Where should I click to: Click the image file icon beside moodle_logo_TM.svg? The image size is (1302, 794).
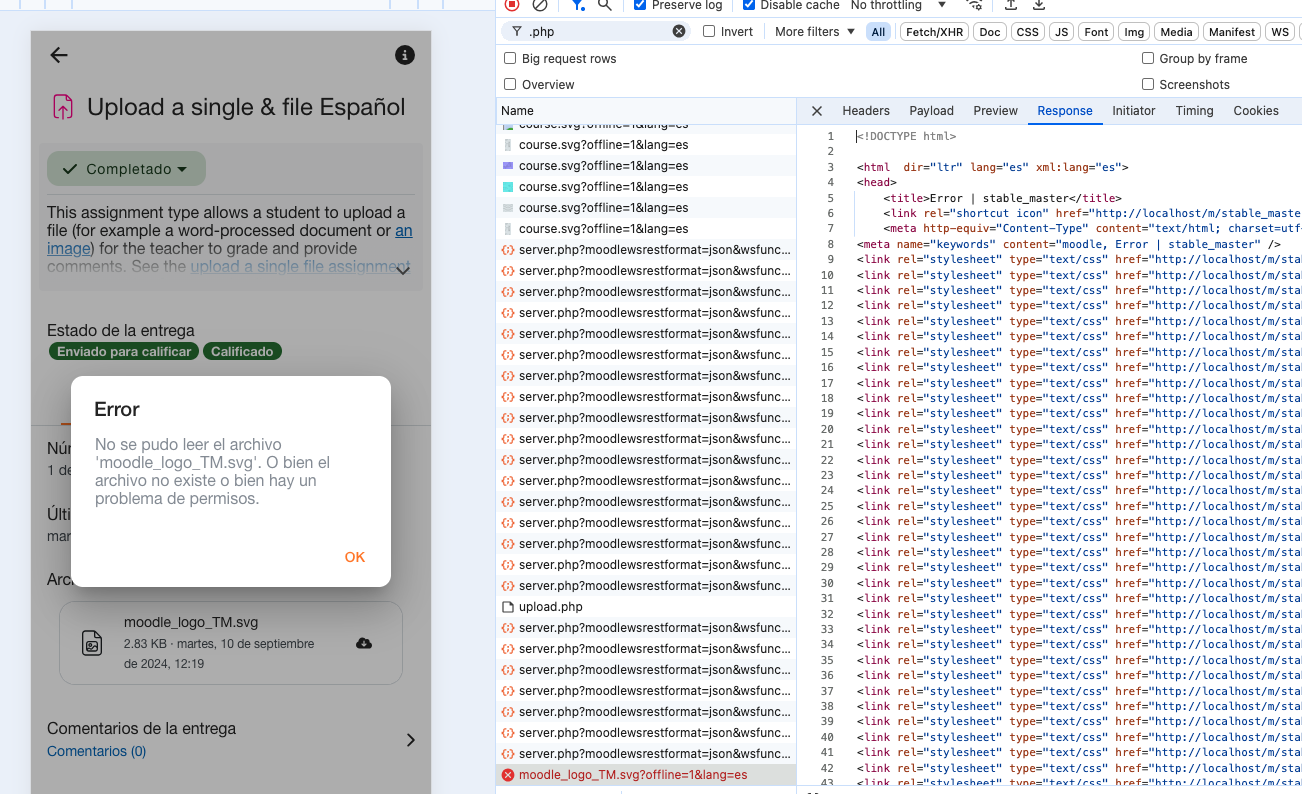92,643
